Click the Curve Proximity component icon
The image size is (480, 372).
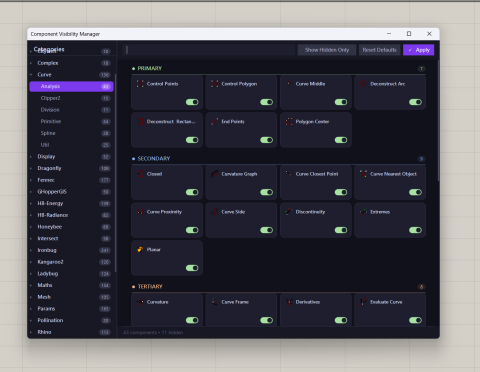(x=140, y=212)
